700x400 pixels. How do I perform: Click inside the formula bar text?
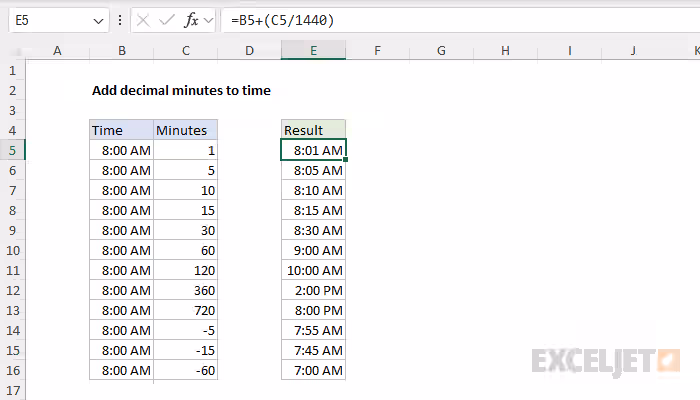(282, 20)
